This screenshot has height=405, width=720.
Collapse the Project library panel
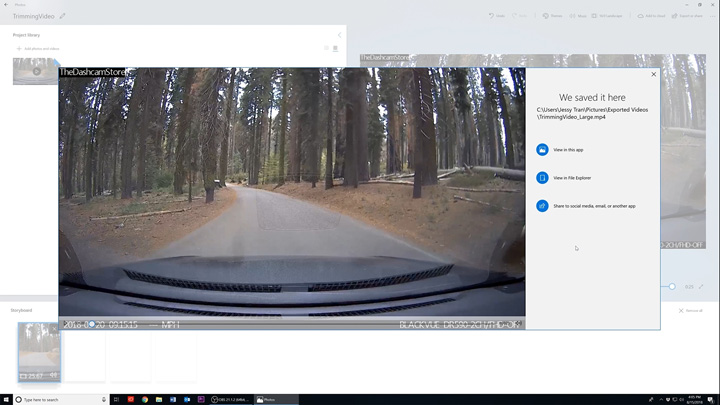(339, 35)
